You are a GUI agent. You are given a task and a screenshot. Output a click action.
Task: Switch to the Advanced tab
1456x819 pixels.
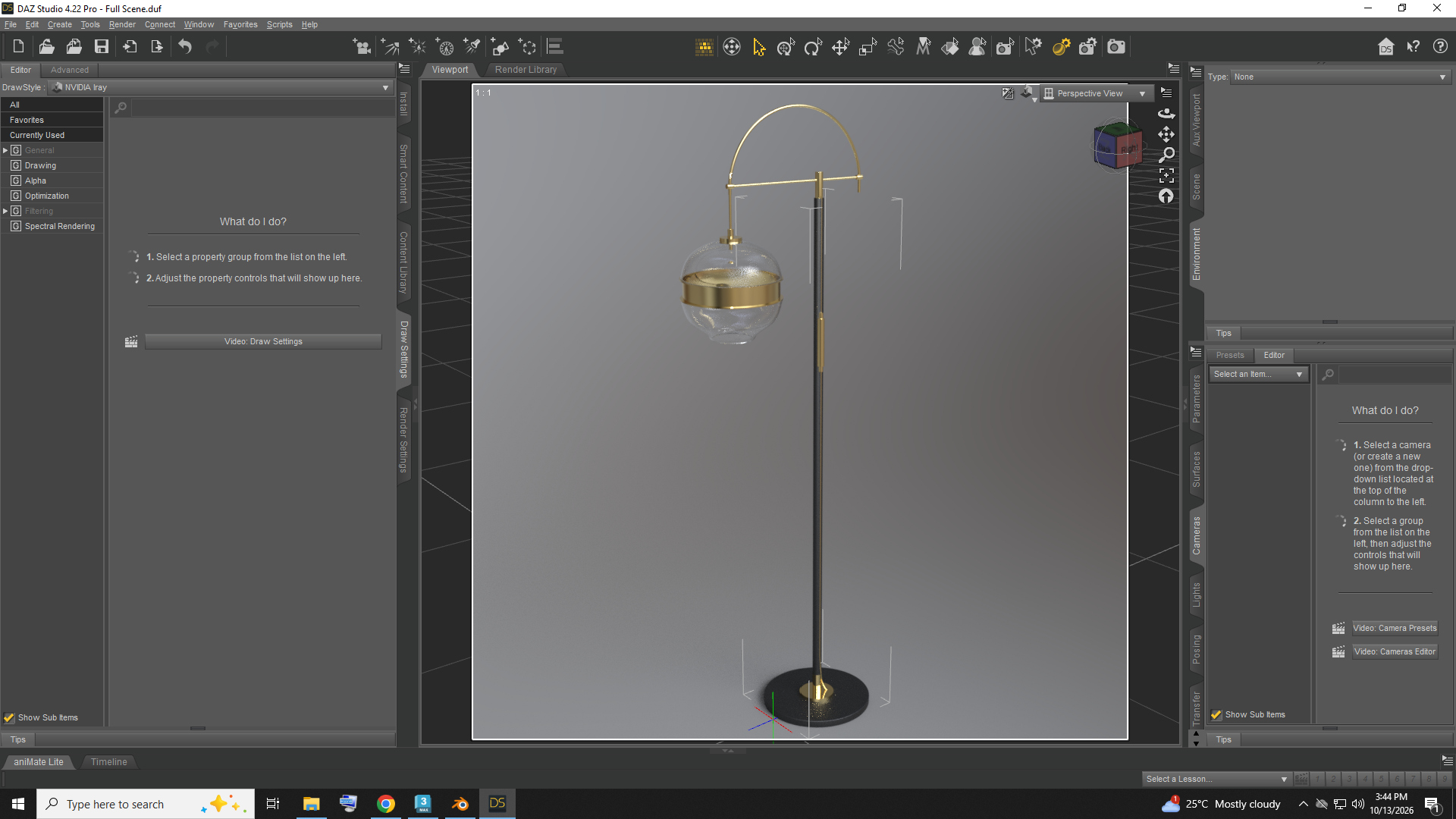click(x=70, y=70)
